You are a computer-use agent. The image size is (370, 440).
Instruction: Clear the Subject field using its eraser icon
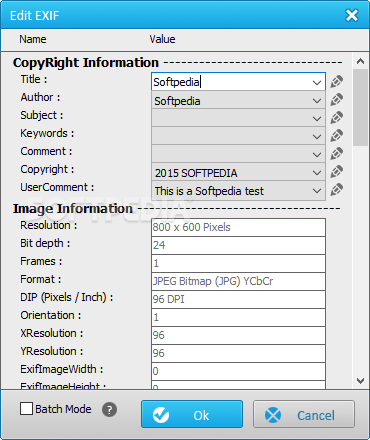(336, 117)
